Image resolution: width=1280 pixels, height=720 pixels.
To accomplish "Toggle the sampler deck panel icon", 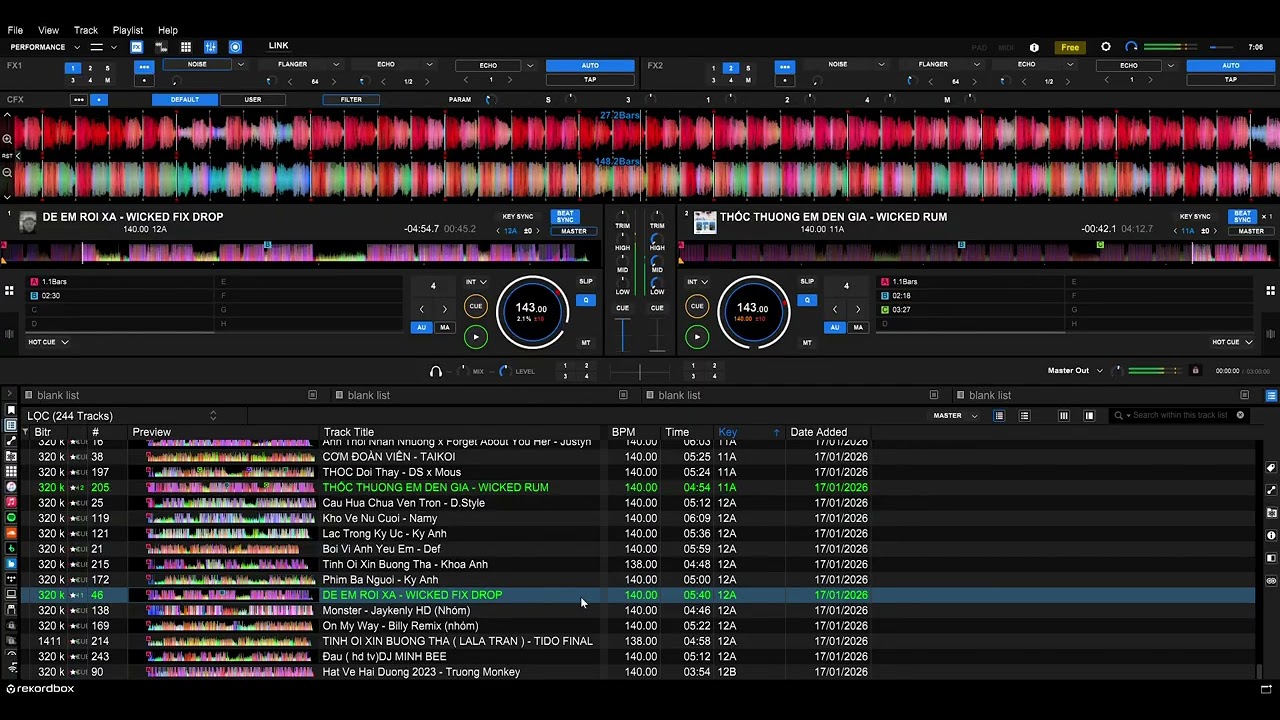I will pyautogui.click(x=161, y=47).
